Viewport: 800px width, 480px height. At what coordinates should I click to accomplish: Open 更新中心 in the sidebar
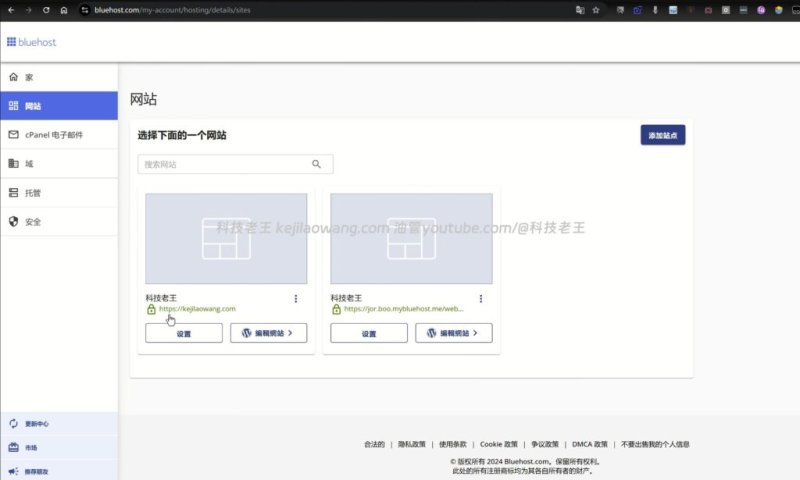pos(59,423)
